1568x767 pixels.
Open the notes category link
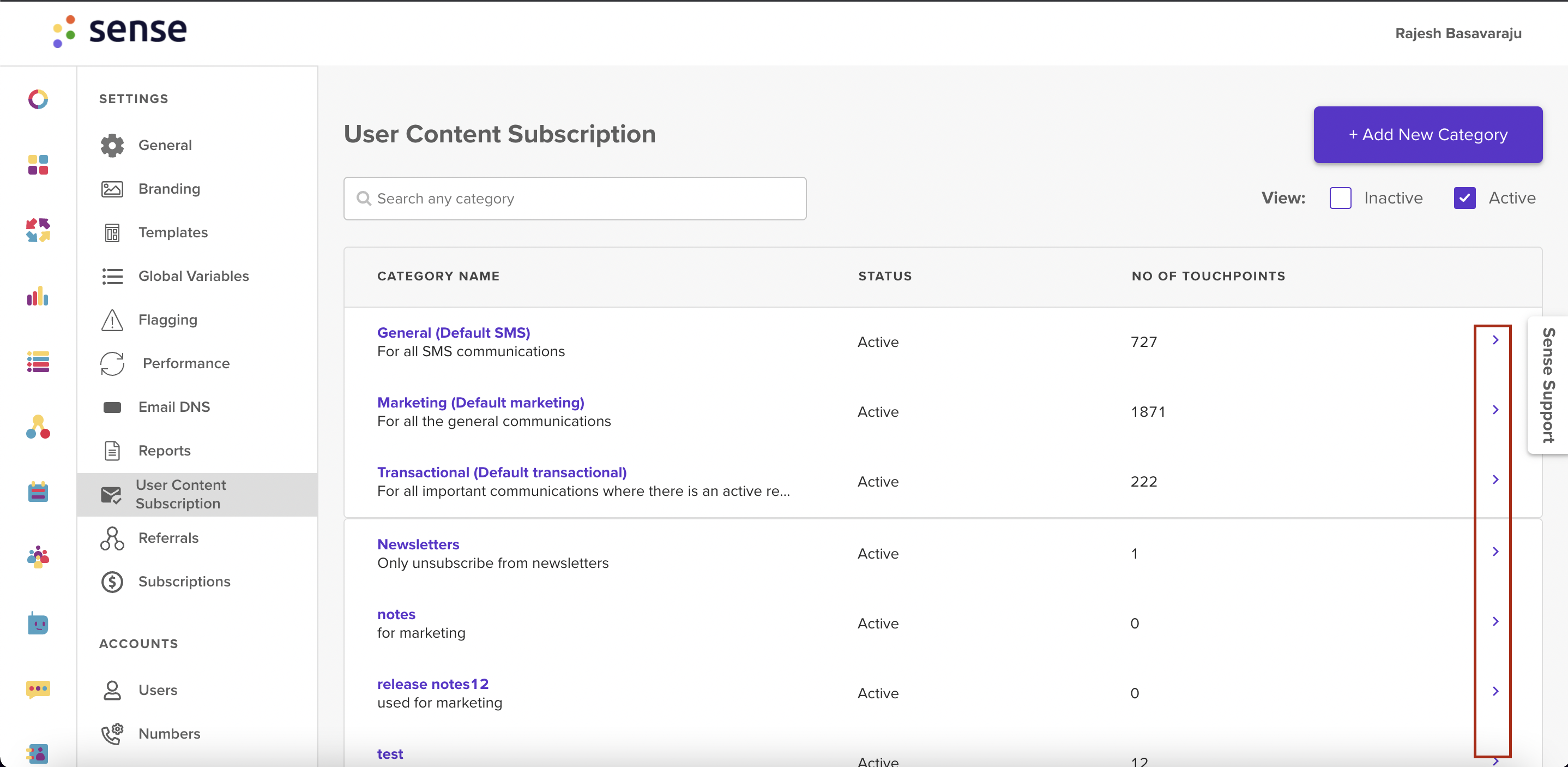point(396,615)
